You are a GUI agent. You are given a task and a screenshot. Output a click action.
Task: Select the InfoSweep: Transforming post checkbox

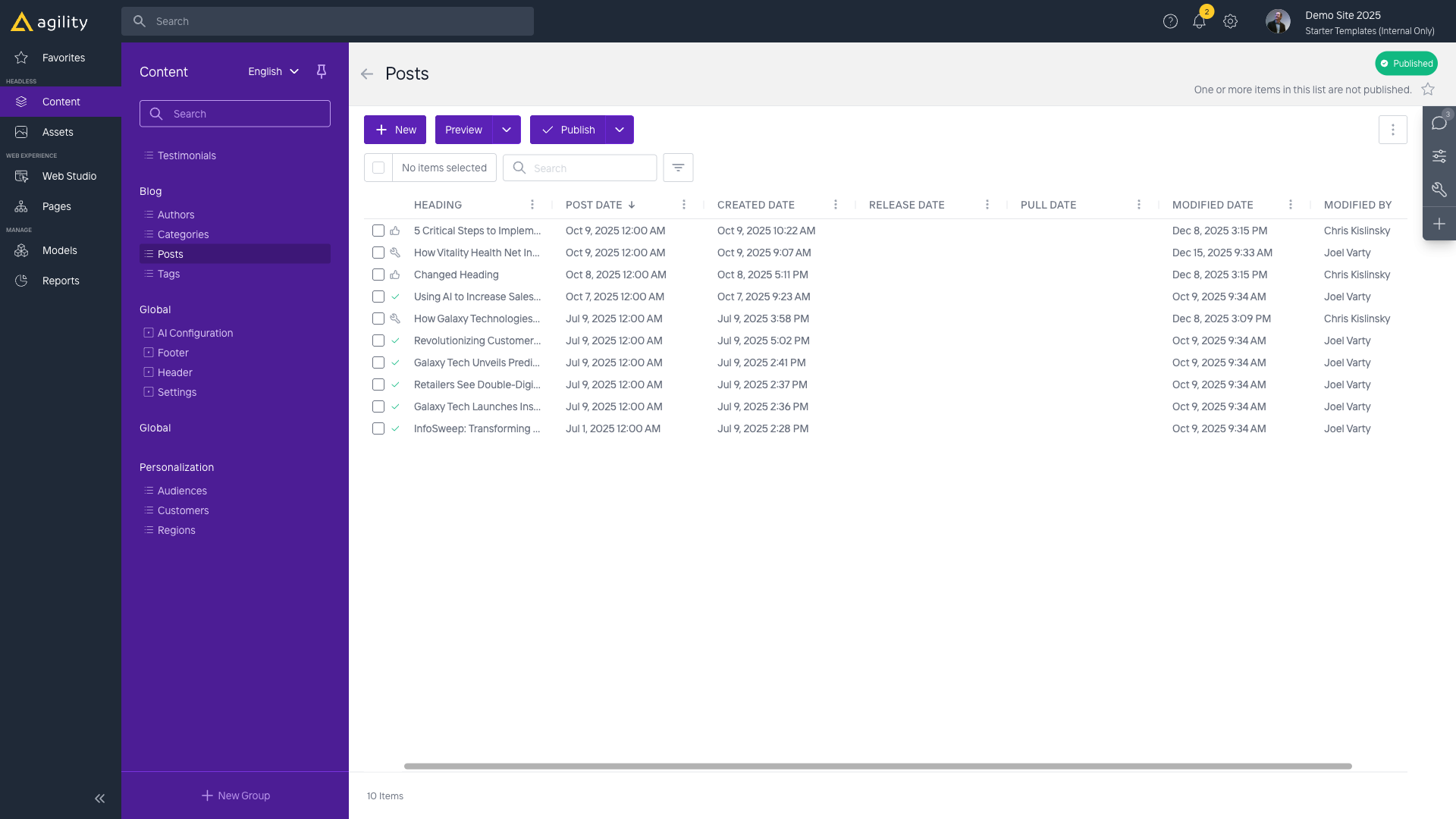tap(378, 428)
